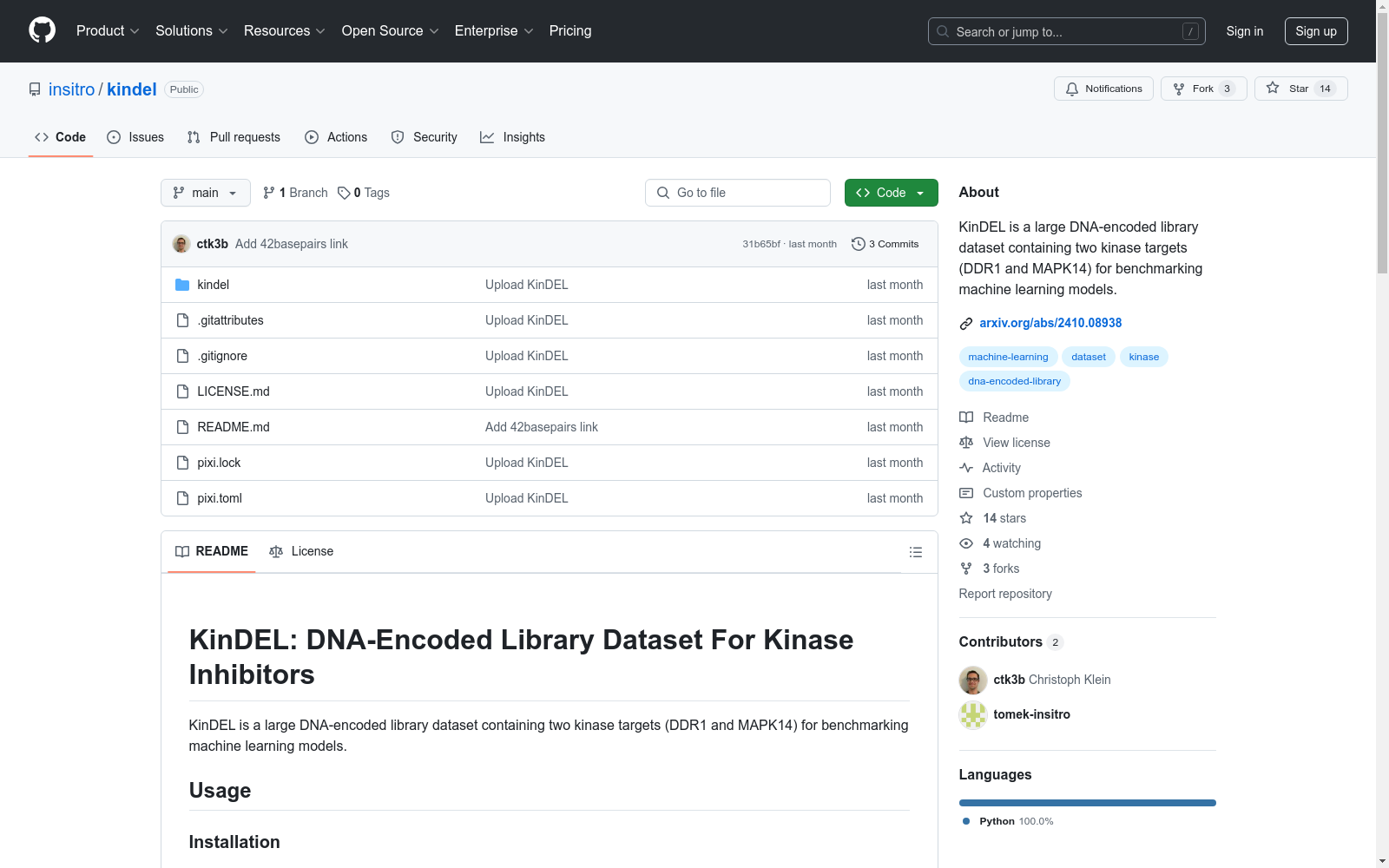
Task: Click the dataset topic tag
Action: [1088, 357]
